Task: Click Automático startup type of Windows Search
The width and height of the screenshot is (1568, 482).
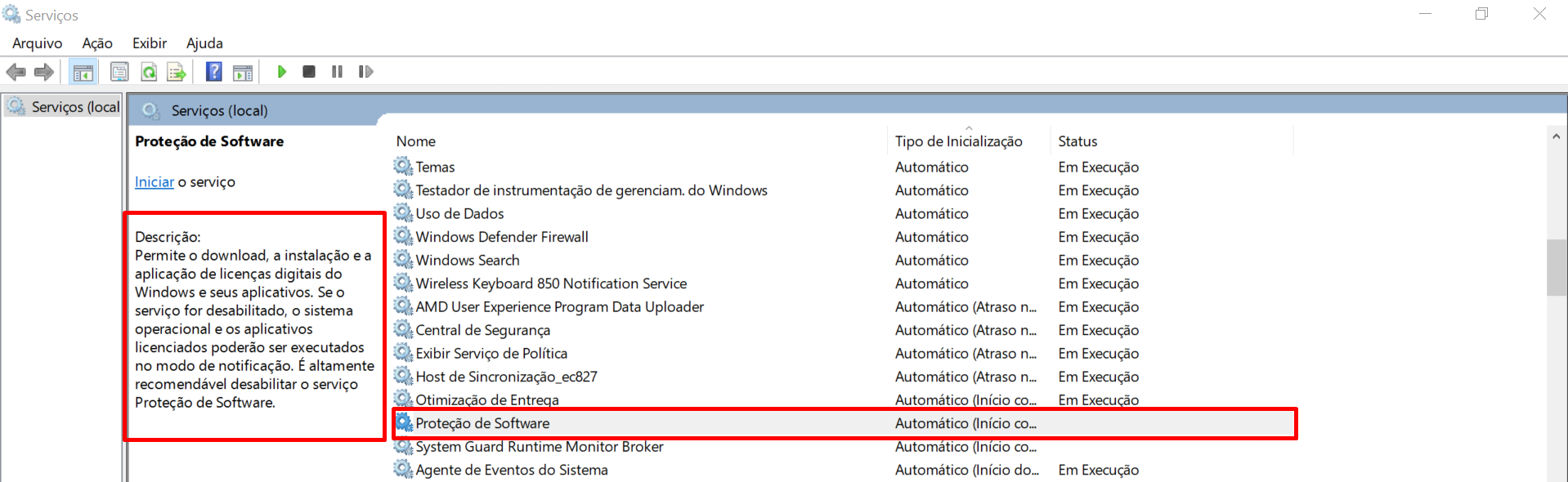Action: pos(931,260)
